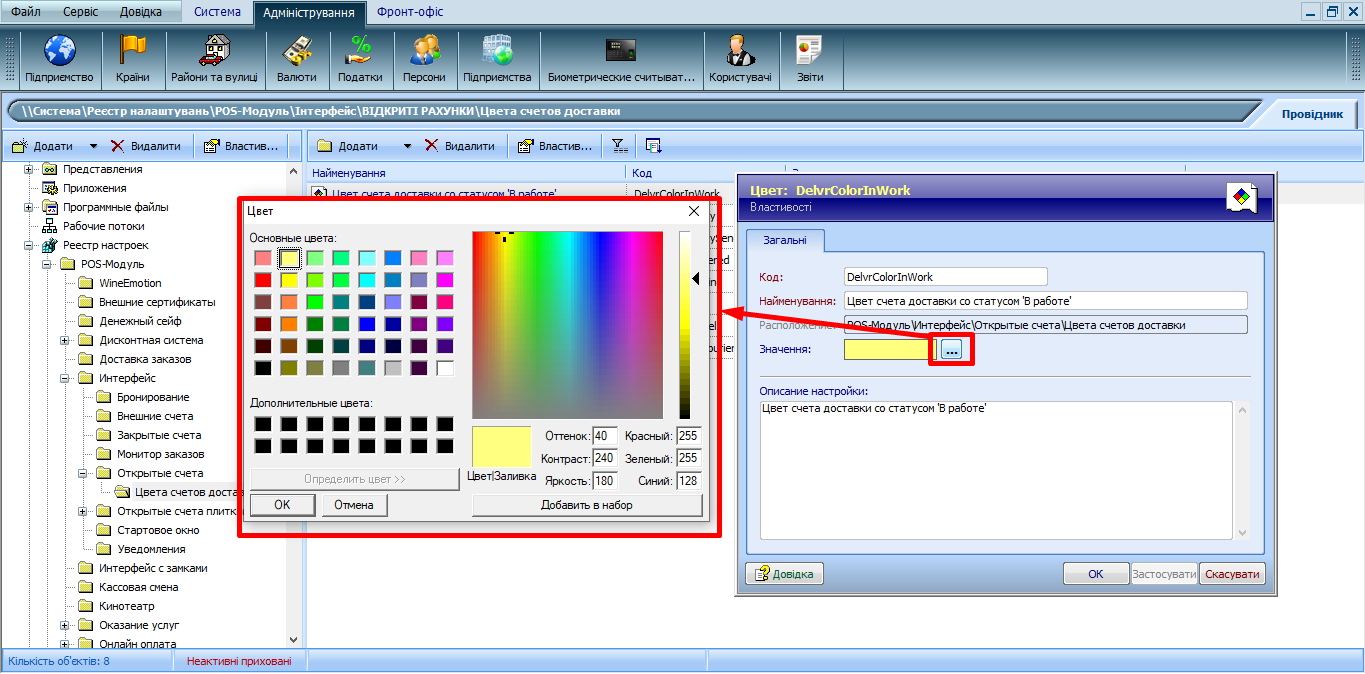Open the Додати dropdown arrow in left panel
1365x674 pixels.
point(94,146)
